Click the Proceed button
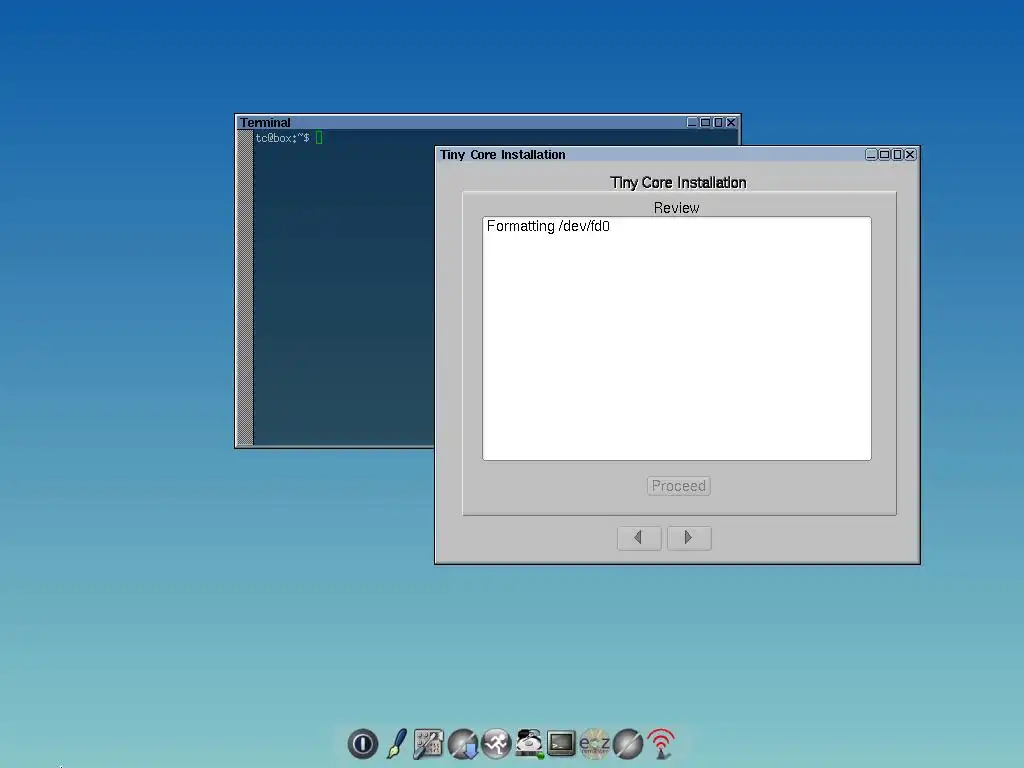This screenshot has width=1024, height=768. tap(679, 486)
